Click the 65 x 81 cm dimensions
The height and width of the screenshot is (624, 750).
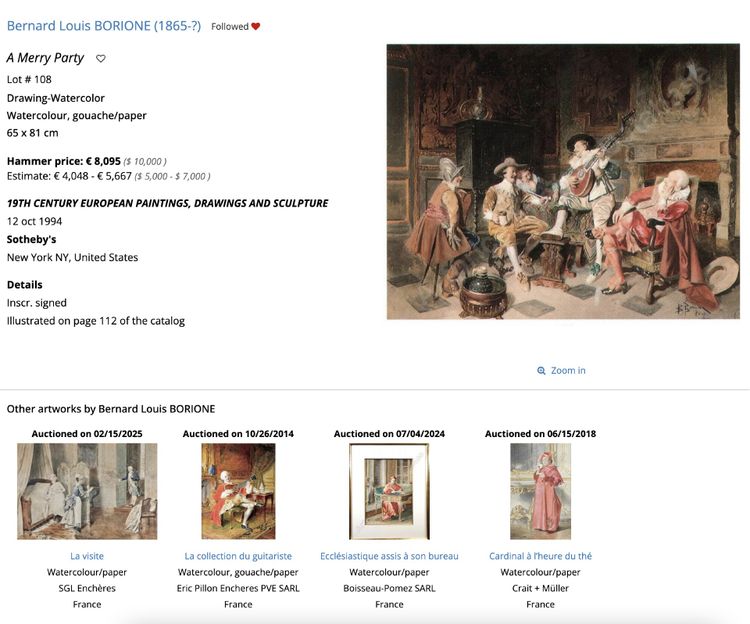(33, 133)
